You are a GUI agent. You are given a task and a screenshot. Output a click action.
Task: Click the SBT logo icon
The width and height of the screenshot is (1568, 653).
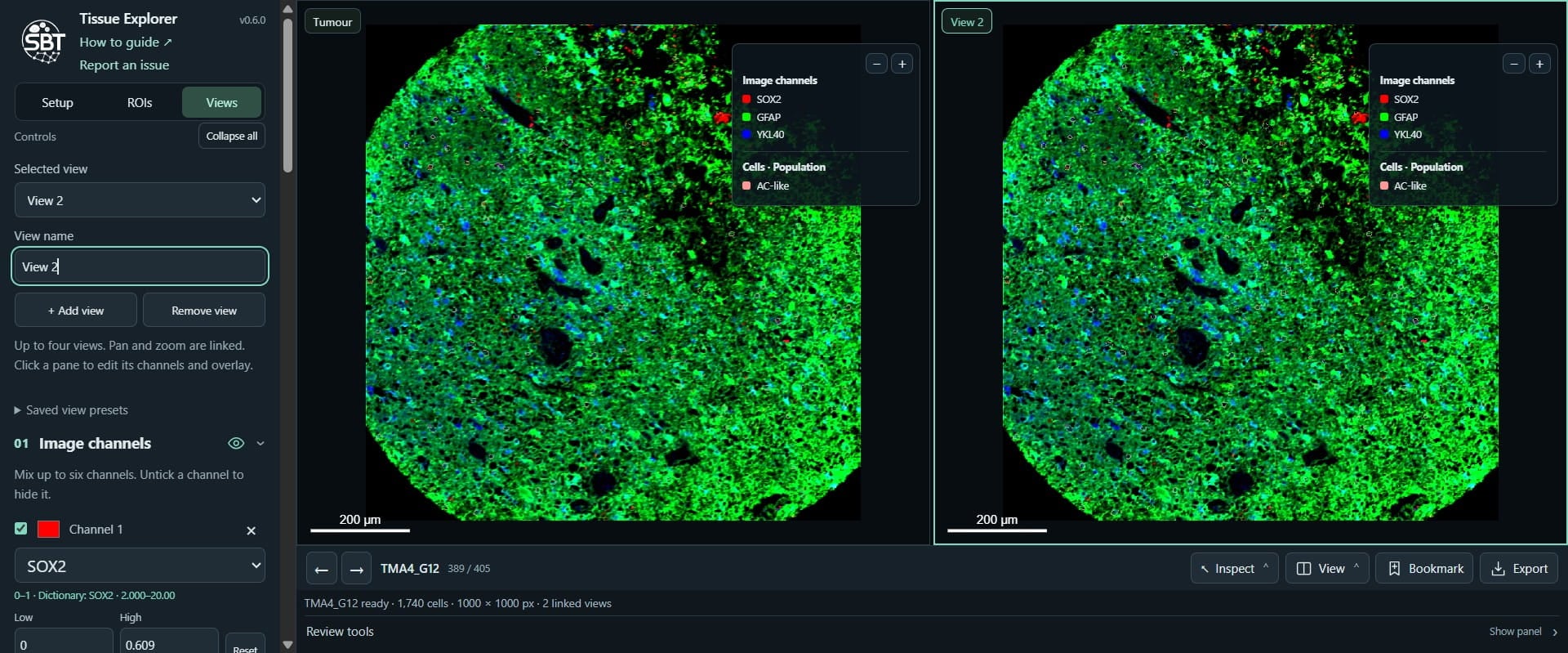point(43,41)
